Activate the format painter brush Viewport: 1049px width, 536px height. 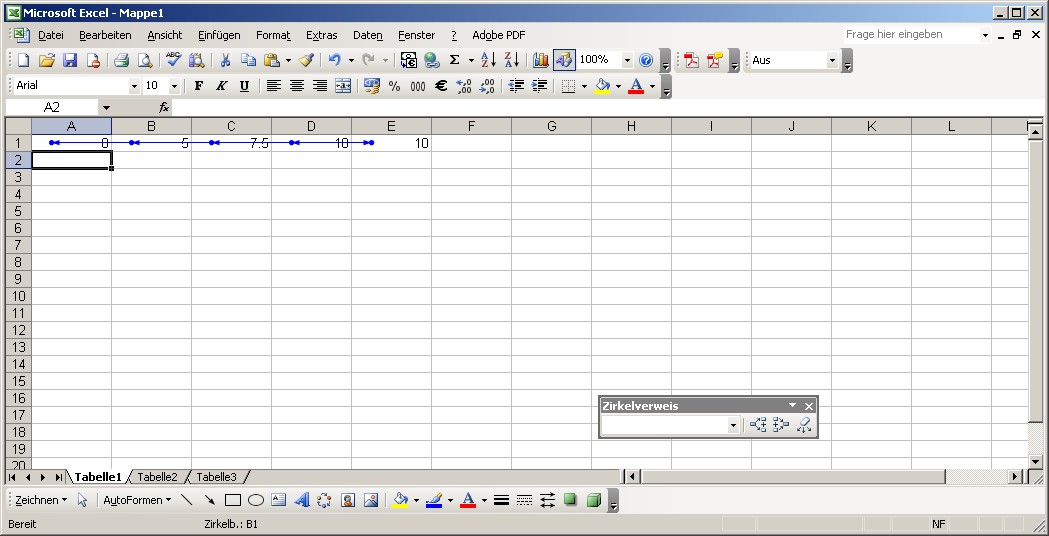[x=306, y=60]
